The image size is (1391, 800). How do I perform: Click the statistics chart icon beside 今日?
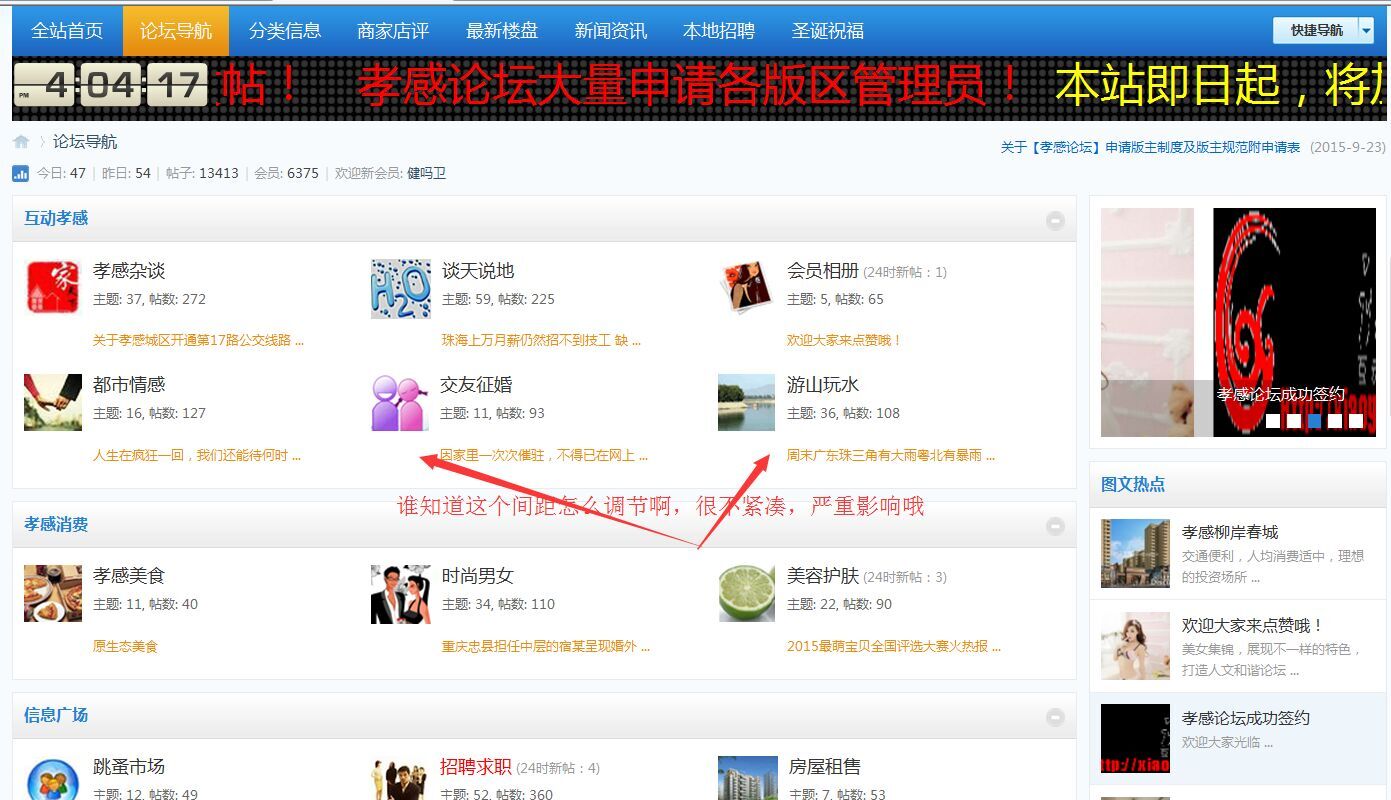click(20, 173)
